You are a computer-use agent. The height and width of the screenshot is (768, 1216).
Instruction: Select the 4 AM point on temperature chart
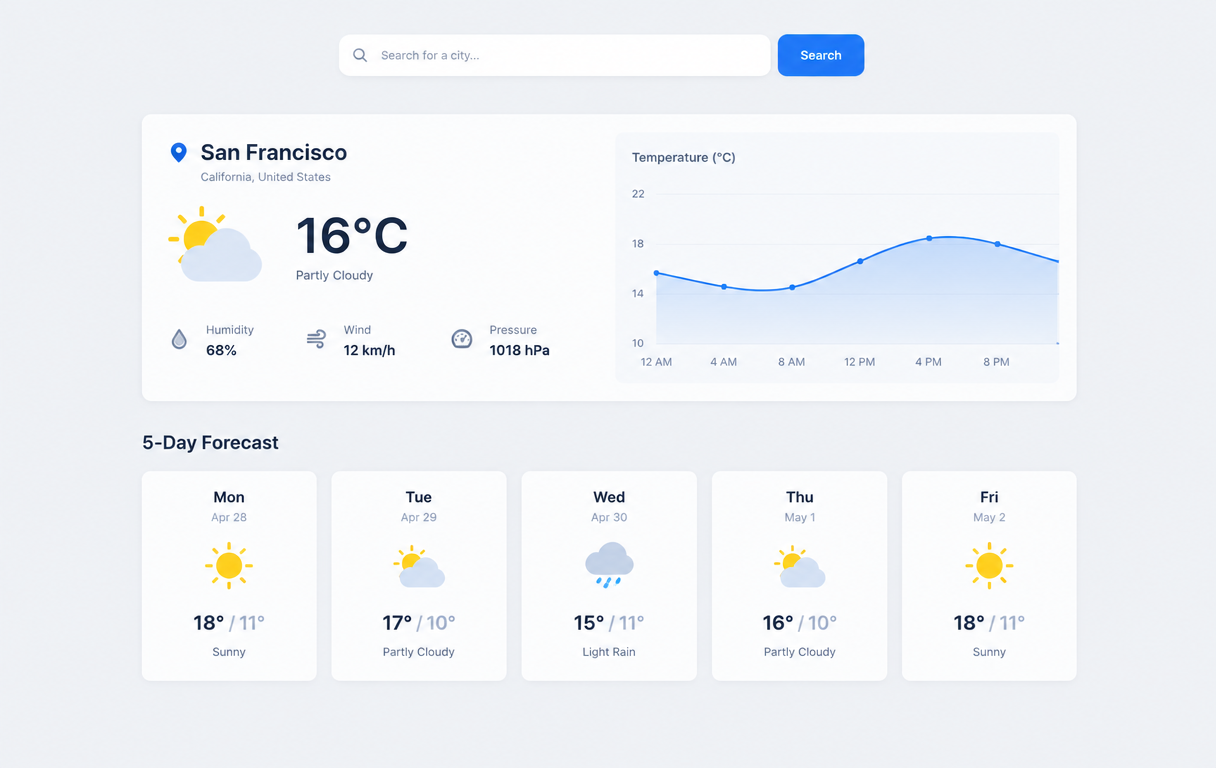point(724,287)
